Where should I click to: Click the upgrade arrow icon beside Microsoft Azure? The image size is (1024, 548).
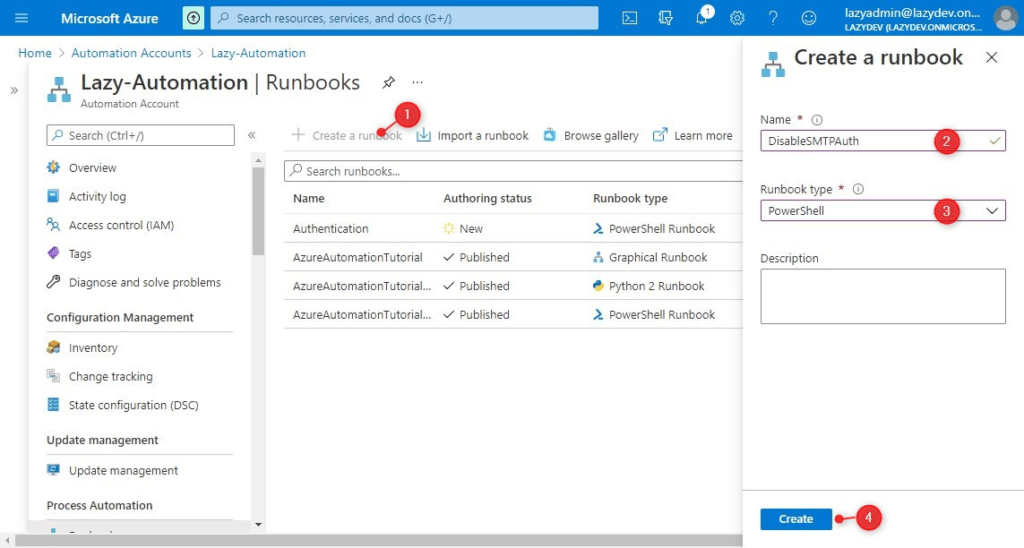coord(193,18)
